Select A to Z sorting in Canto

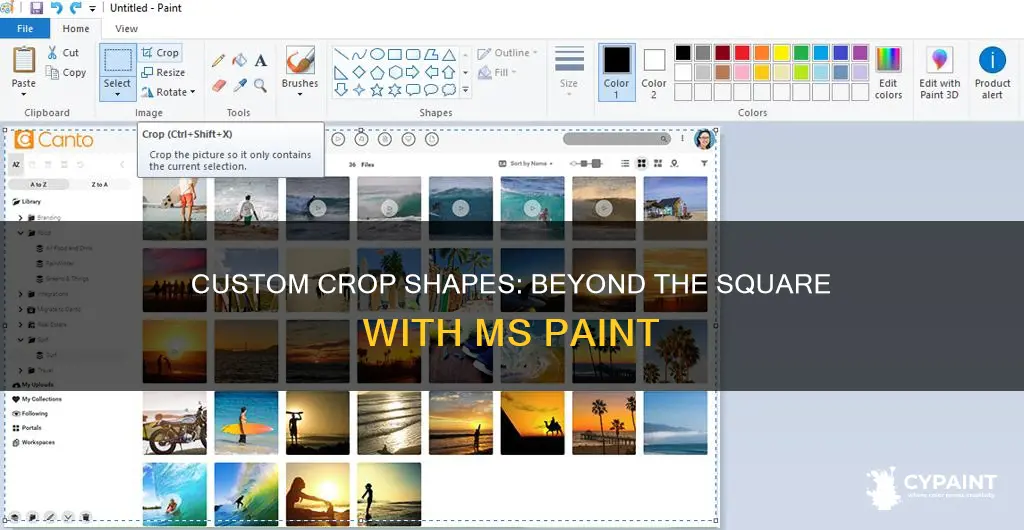39,185
